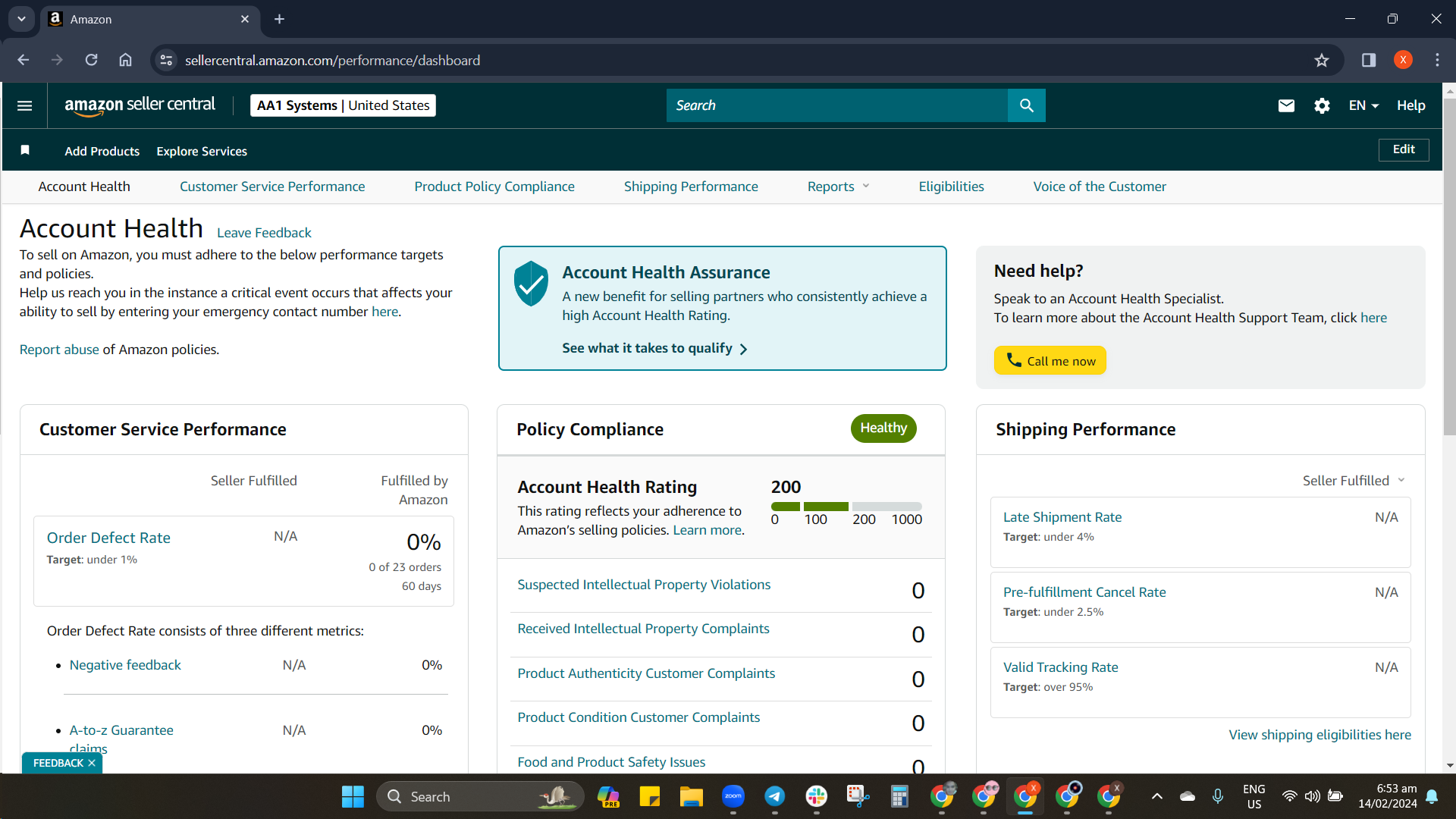Open the EN language dropdown
The height and width of the screenshot is (819, 1456).
(1363, 105)
